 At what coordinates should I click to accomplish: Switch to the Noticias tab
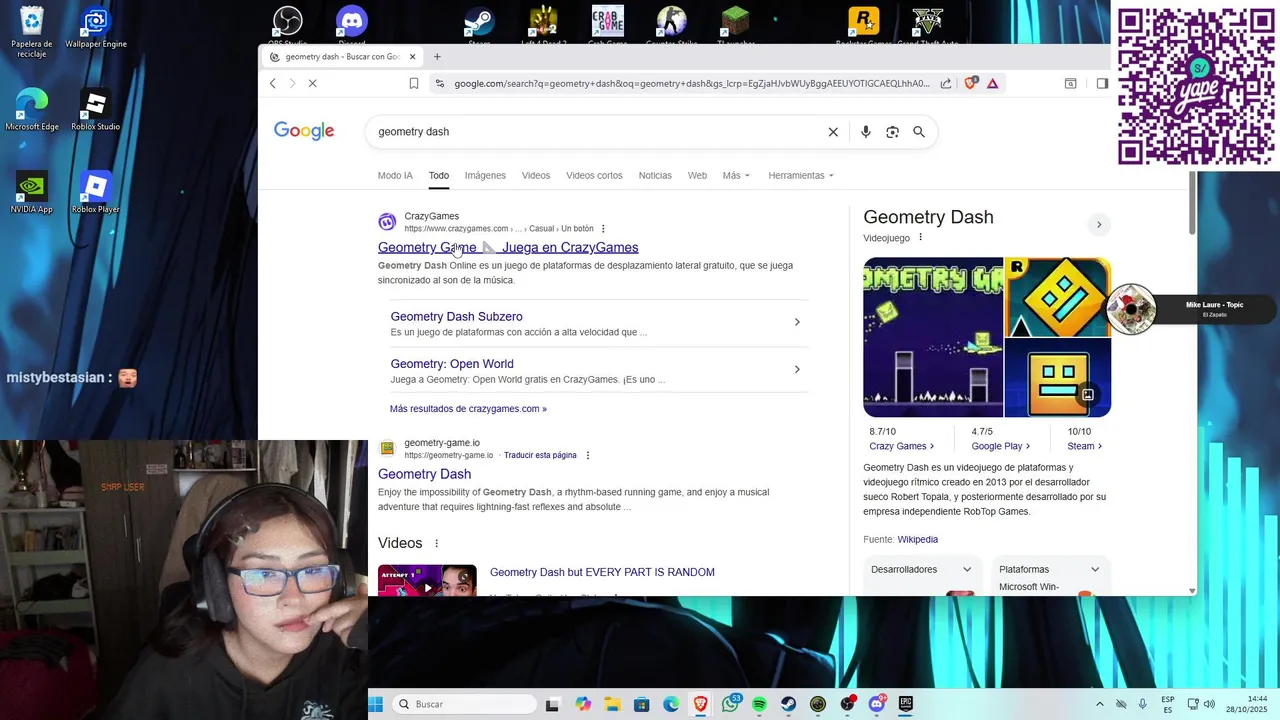click(655, 175)
